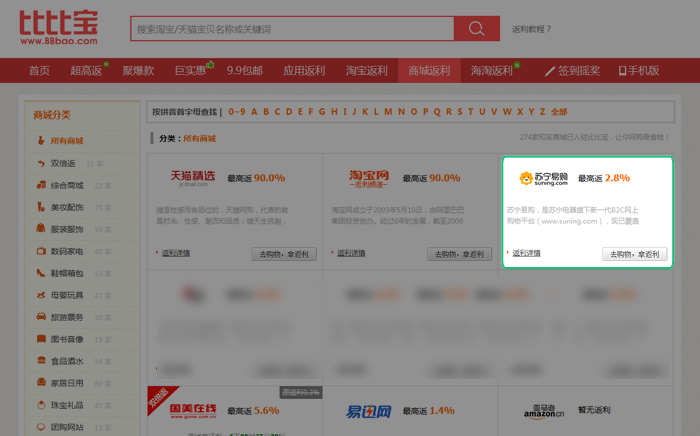Click the 团购网站 category icon
Image resolution: width=700 pixels, height=436 pixels.
[41, 427]
